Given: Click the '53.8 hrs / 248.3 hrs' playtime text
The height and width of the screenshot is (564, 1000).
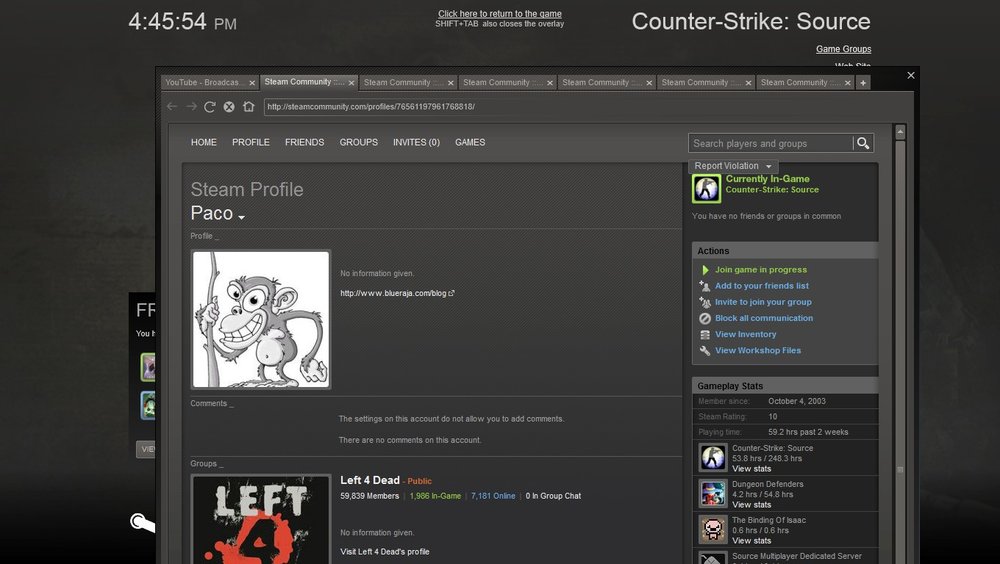Looking at the screenshot, I should pyautogui.click(x=767, y=459).
